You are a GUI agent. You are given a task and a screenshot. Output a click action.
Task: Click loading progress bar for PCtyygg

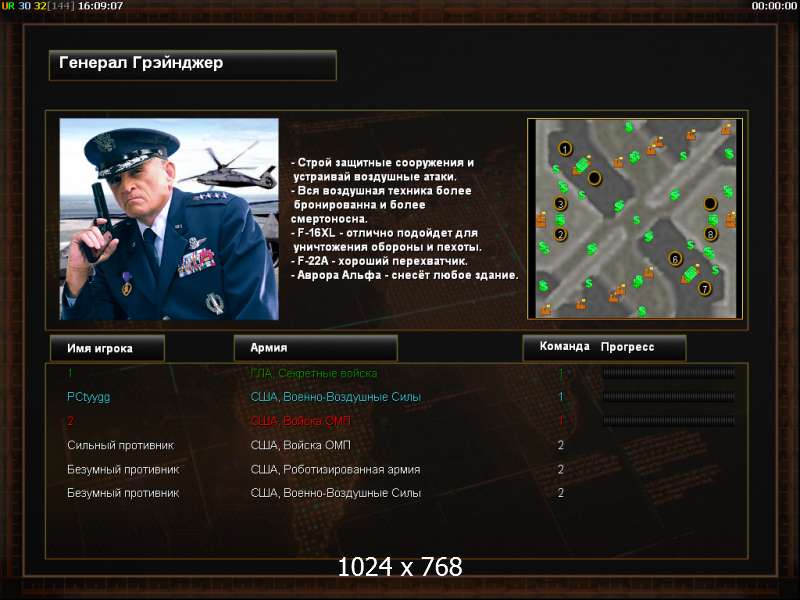669,396
